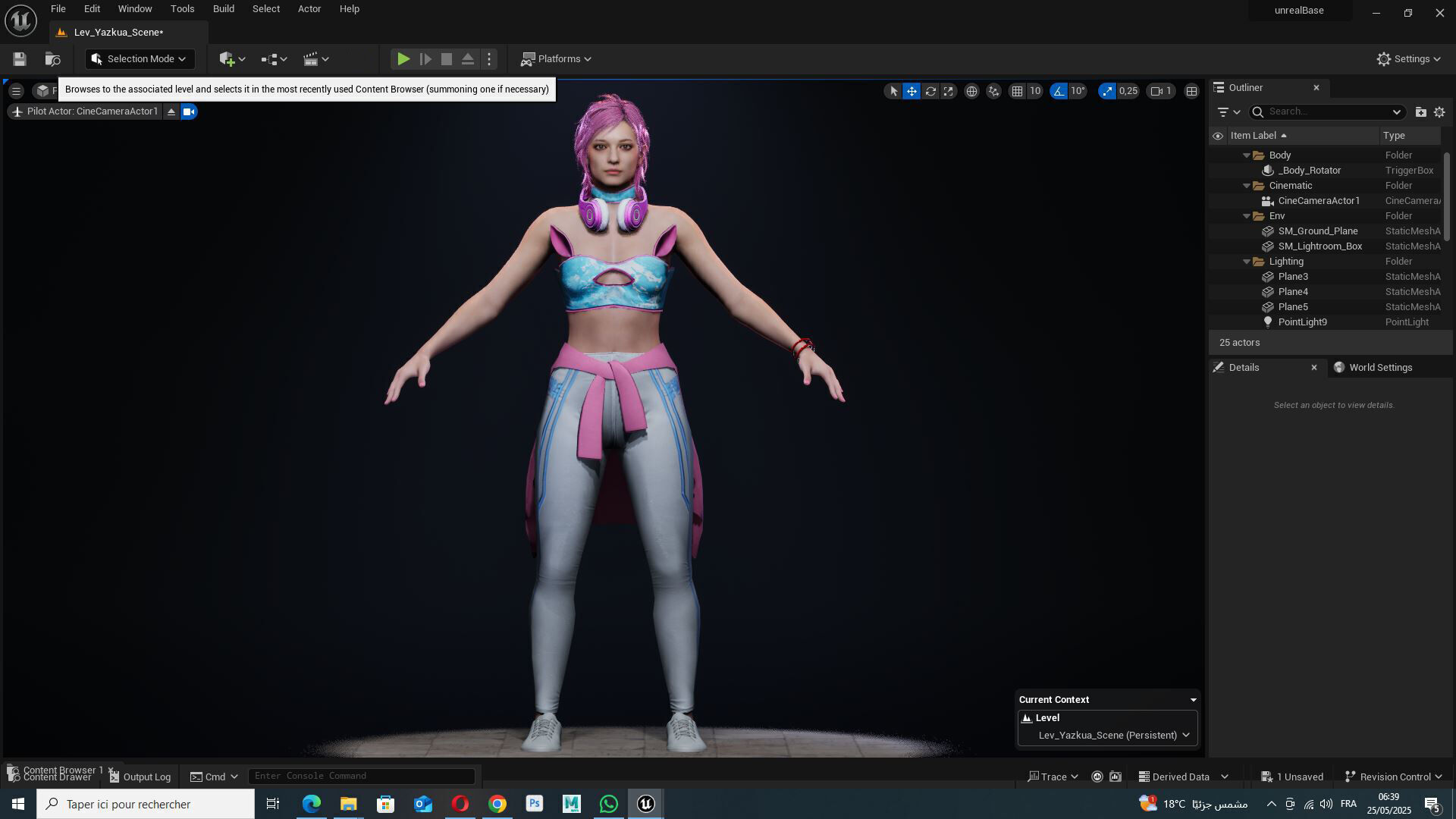Click the eject pilot actor icon

pos(171,111)
